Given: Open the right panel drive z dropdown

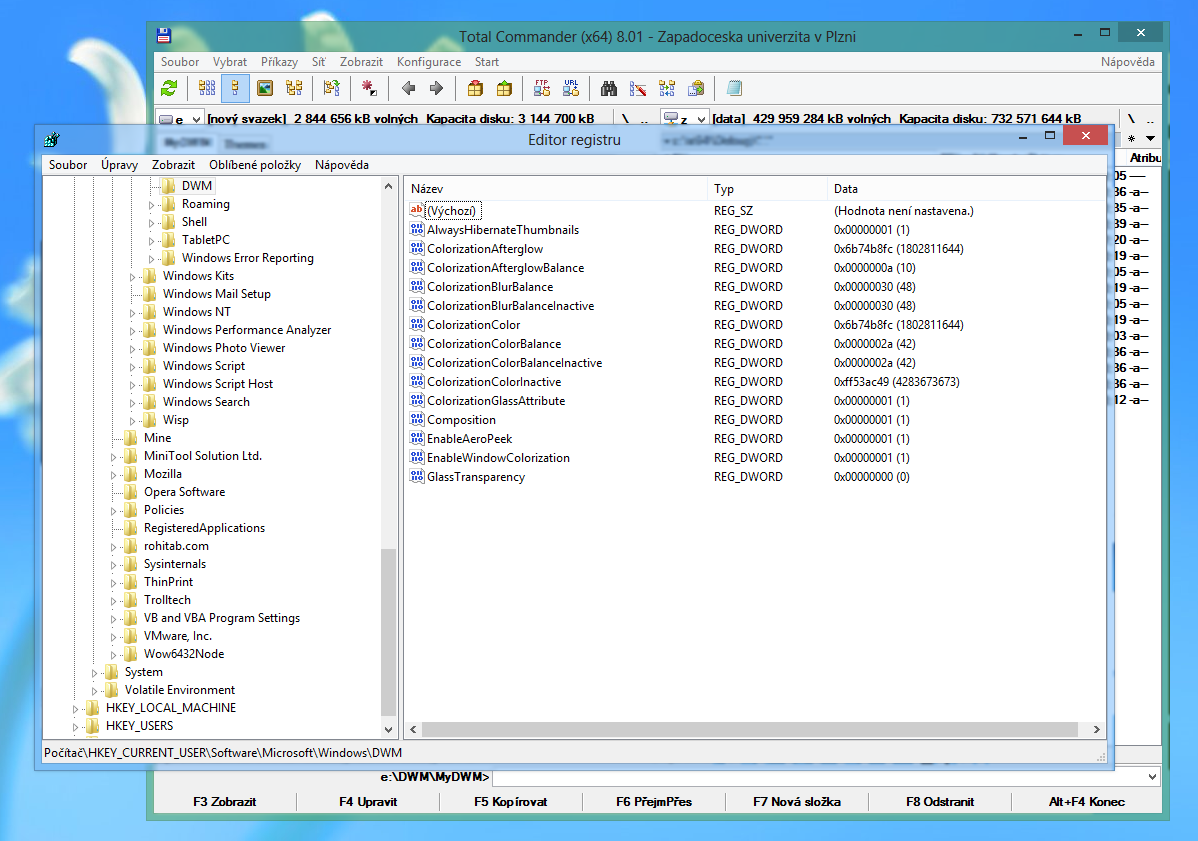Looking at the screenshot, I should point(701,119).
